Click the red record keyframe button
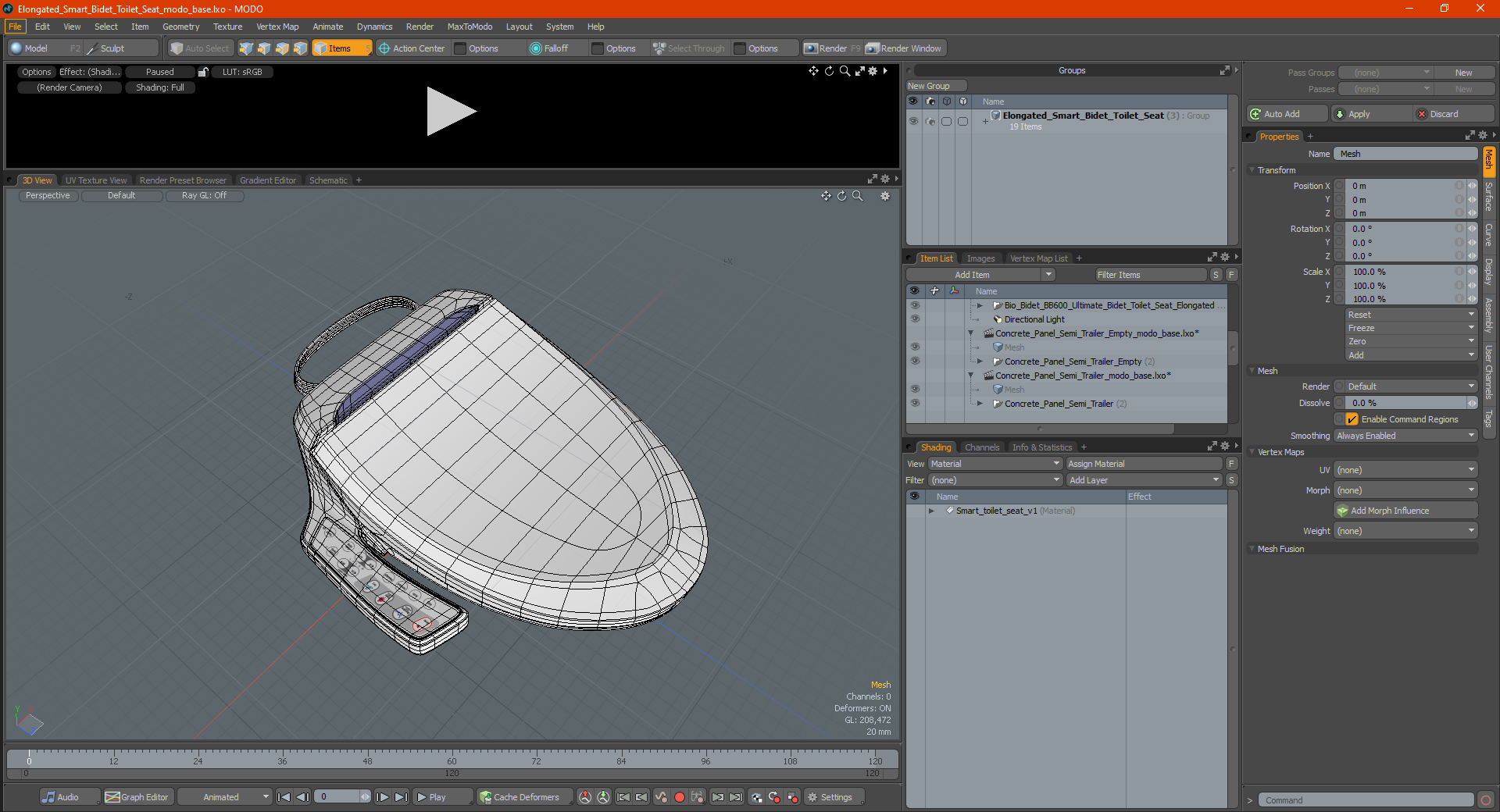Image resolution: width=1500 pixels, height=812 pixels. coord(680,797)
